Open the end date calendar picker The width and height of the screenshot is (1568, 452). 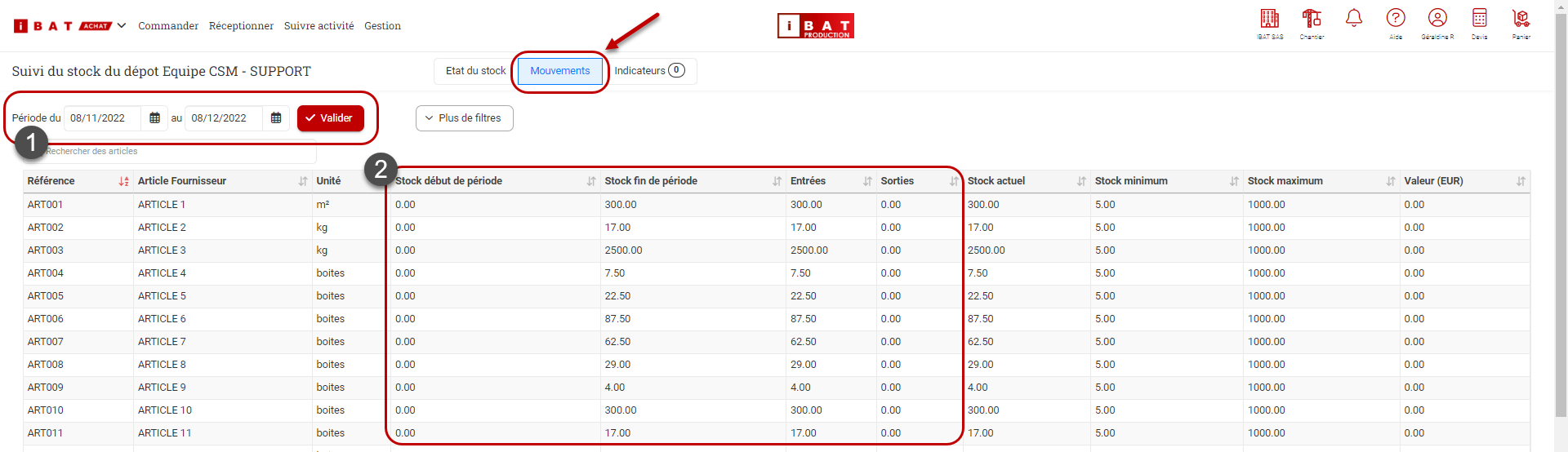[276, 118]
